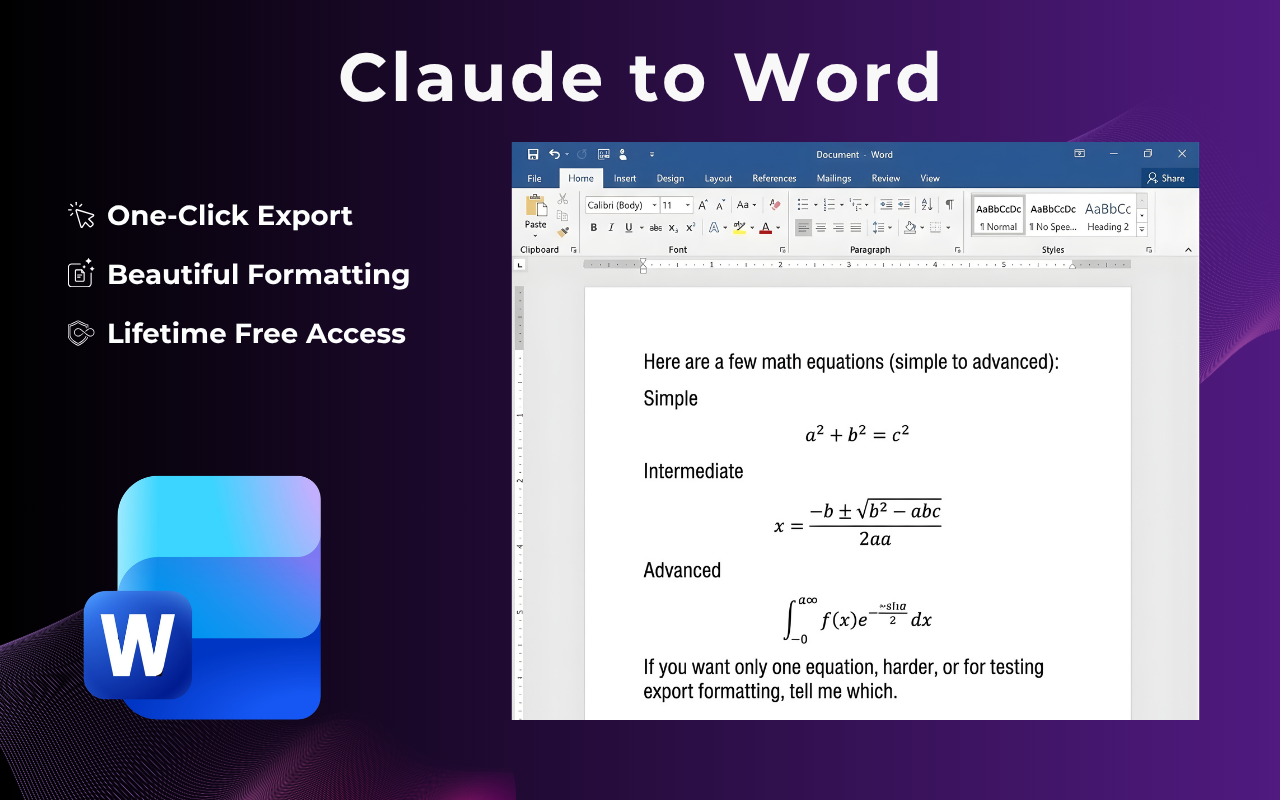Apply the Normal style
This screenshot has width=1280, height=800.
(999, 215)
